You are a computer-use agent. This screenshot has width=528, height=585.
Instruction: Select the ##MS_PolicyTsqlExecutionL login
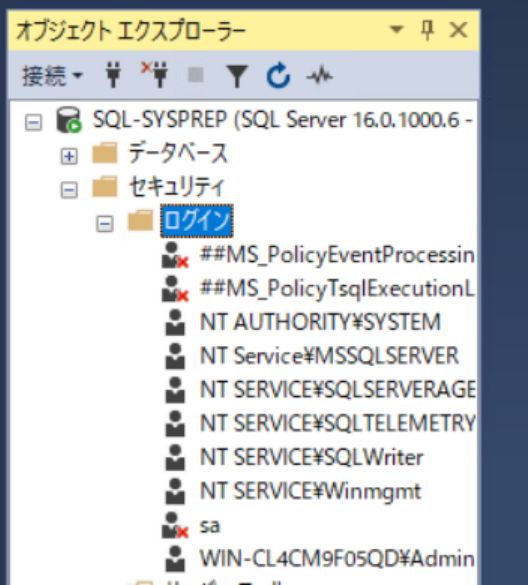coord(337,289)
